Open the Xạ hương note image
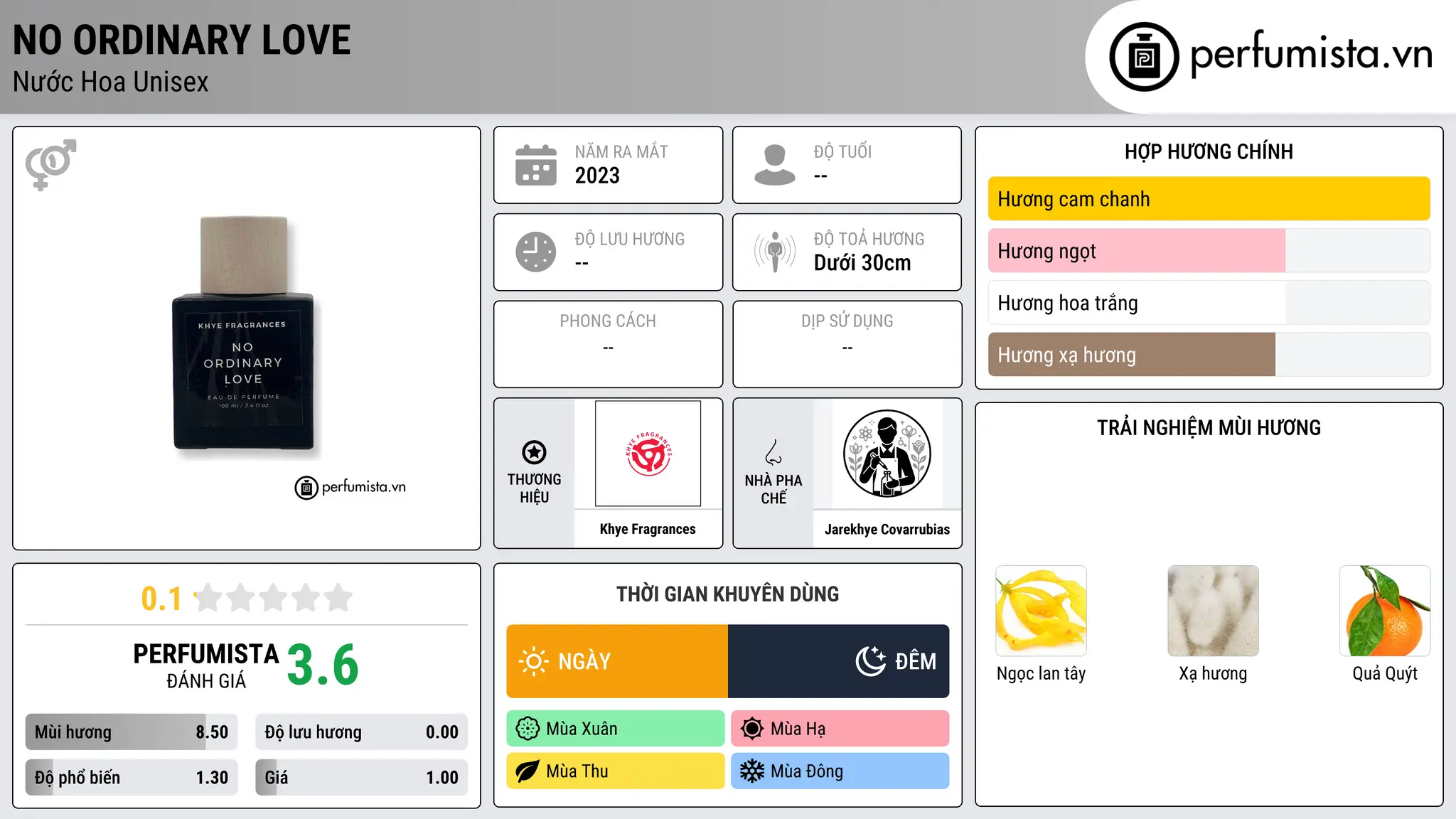This screenshot has height=819, width=1456. click(1213, 611)
